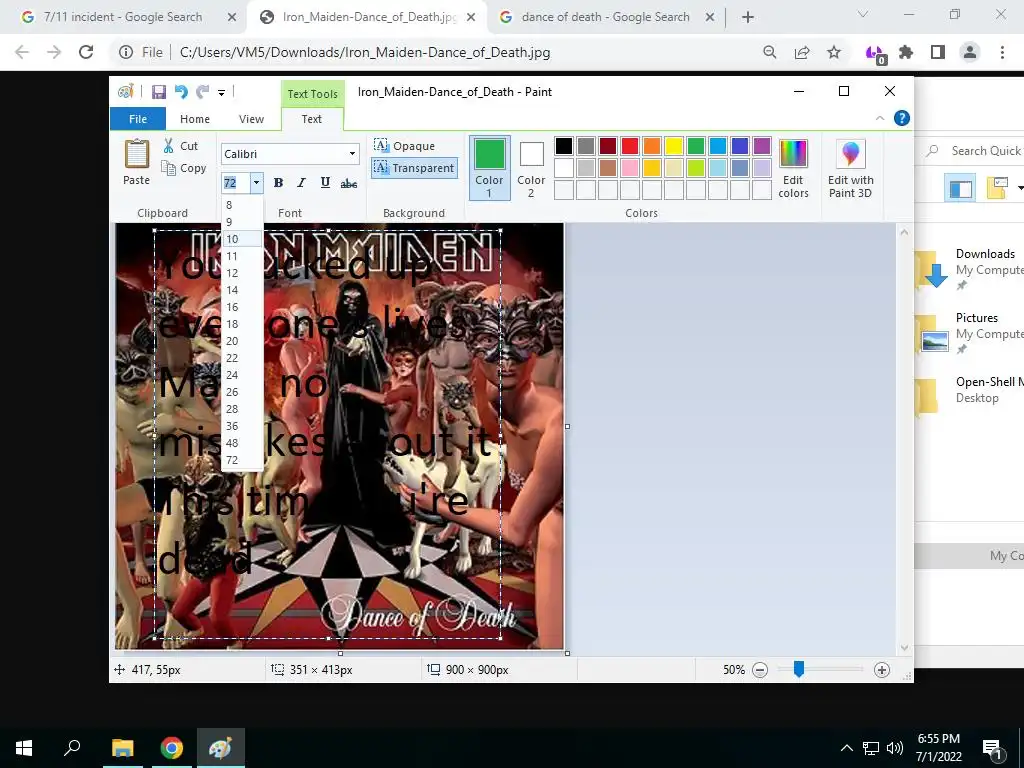Select Color 1 button
1024x768 pixels.
tap(489, 168)
